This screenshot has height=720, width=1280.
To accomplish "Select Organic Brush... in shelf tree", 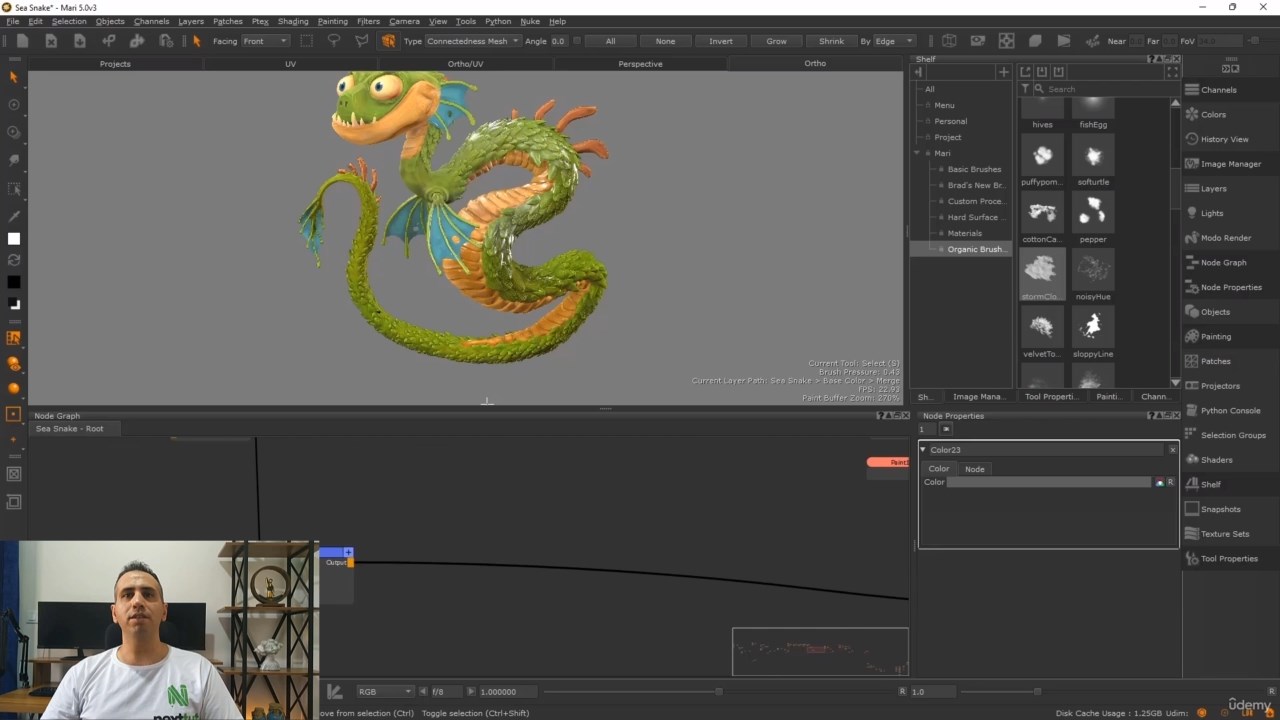I will tap(975, 249).
